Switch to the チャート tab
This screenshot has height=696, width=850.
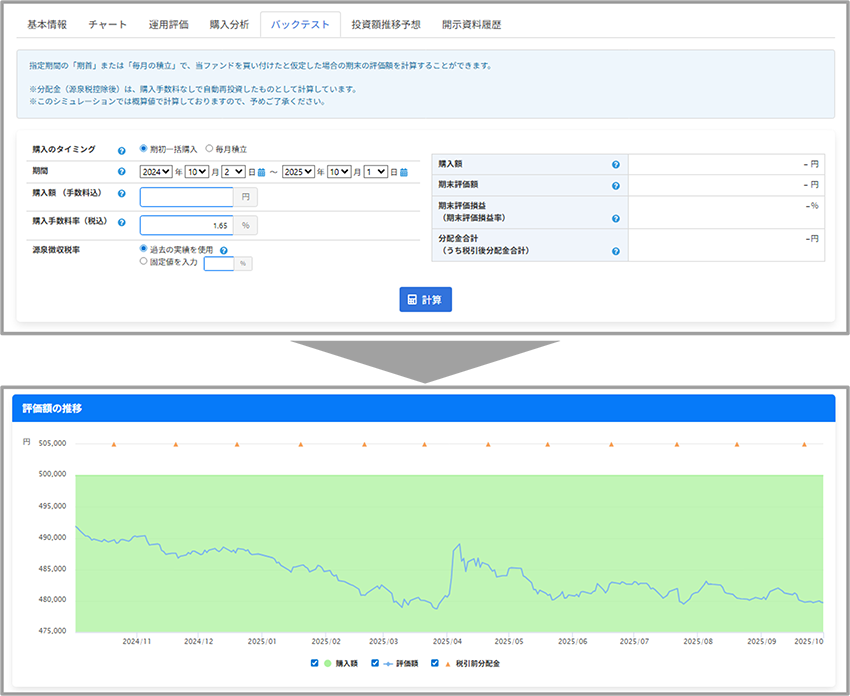point(108,24)
